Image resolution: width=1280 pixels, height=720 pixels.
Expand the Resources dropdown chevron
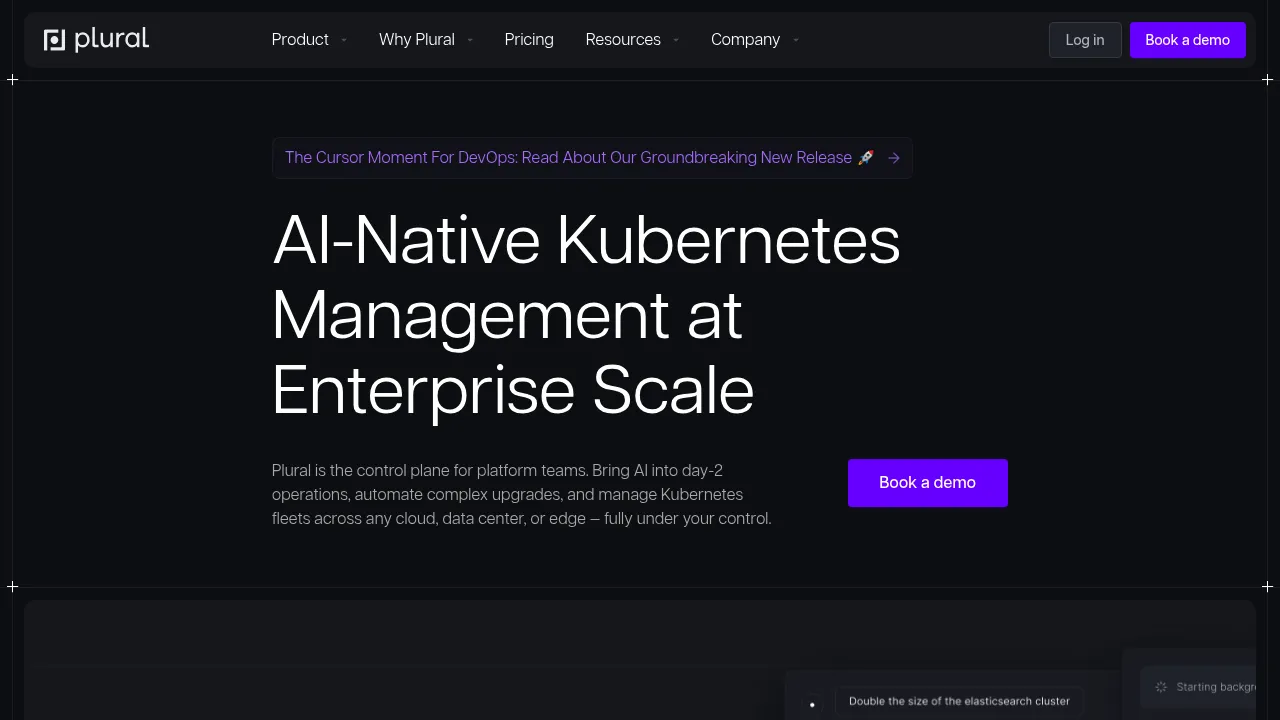(x=676, y=40)
